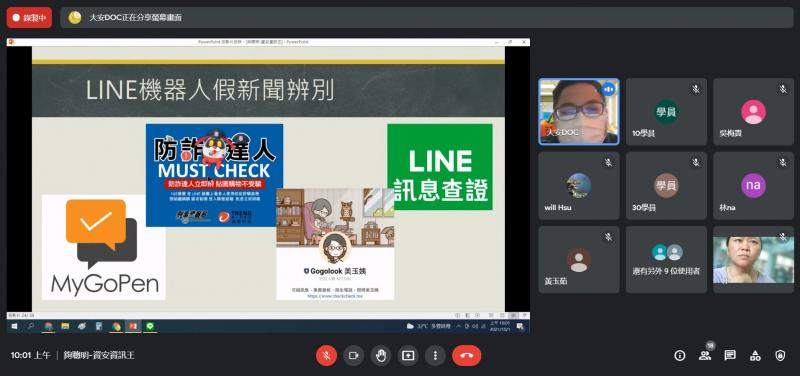Click the red recording indicator
800x376 pixels.
tap(29, 17)
